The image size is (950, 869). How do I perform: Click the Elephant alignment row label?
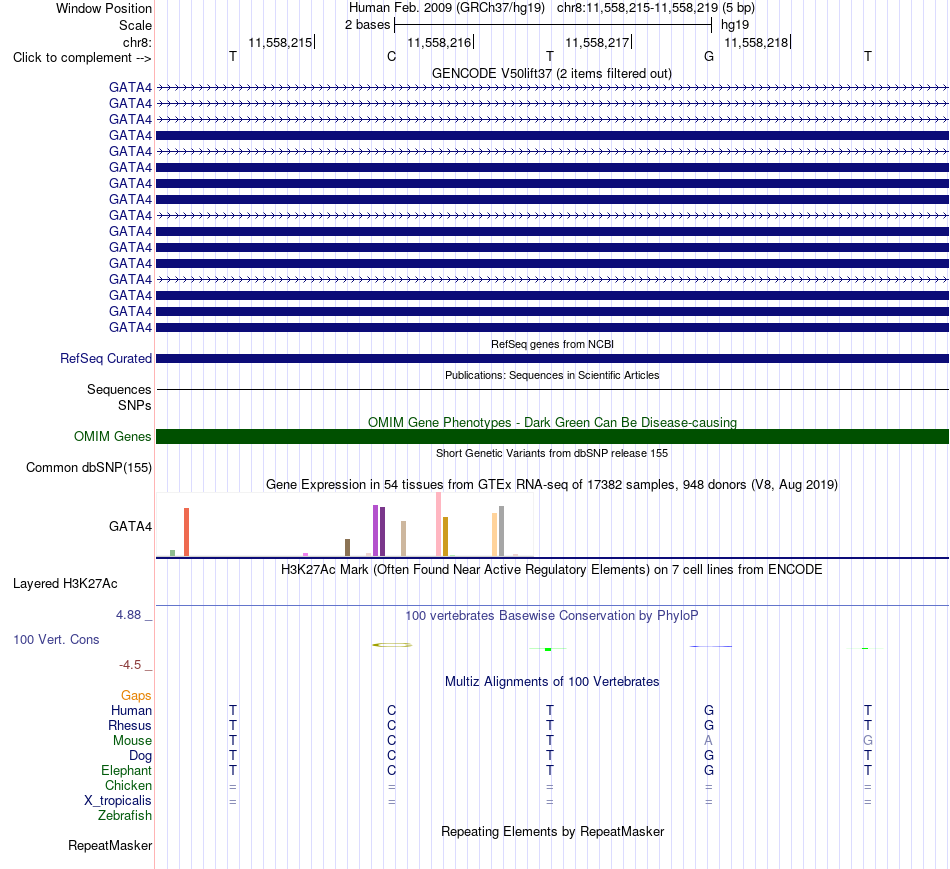coord(126,770)
